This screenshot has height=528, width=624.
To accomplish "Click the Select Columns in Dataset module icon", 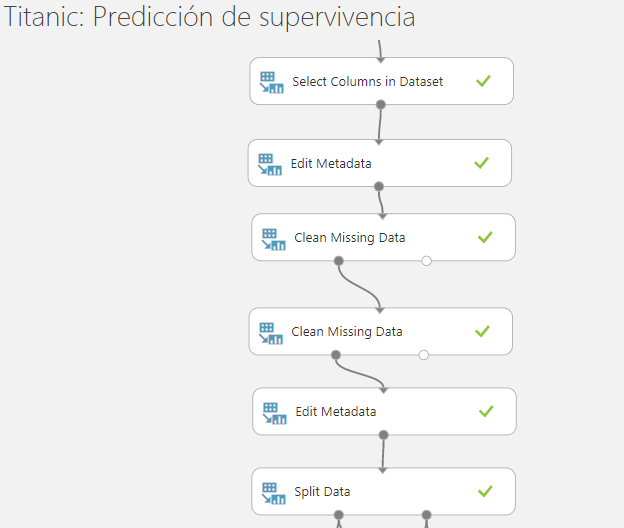I will (271, 82).
